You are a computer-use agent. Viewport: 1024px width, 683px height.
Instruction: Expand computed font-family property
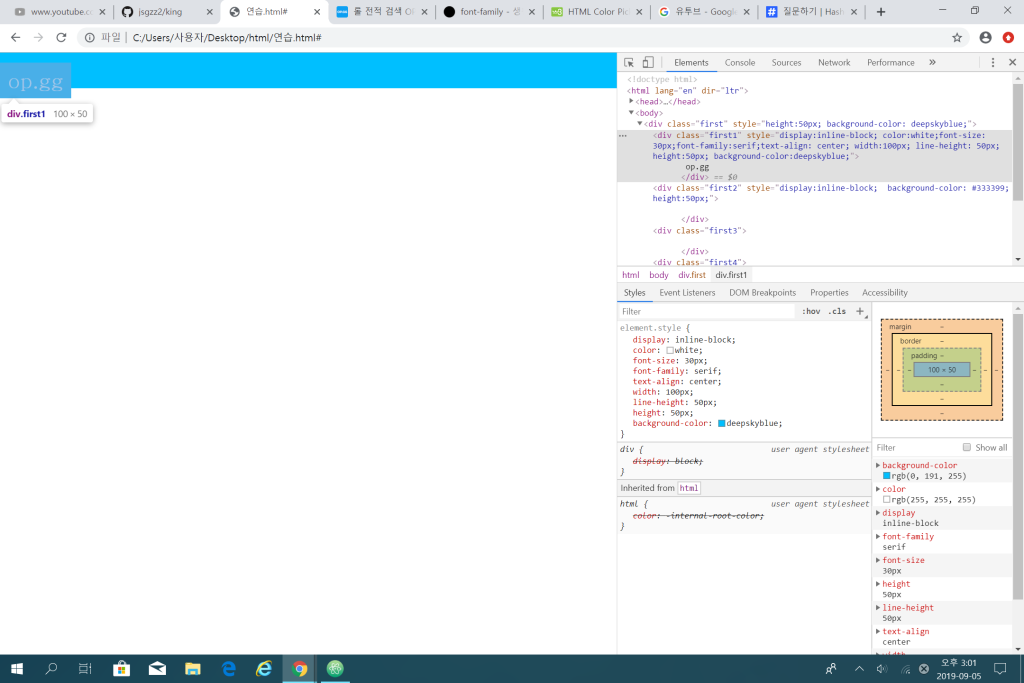(878, 536)
